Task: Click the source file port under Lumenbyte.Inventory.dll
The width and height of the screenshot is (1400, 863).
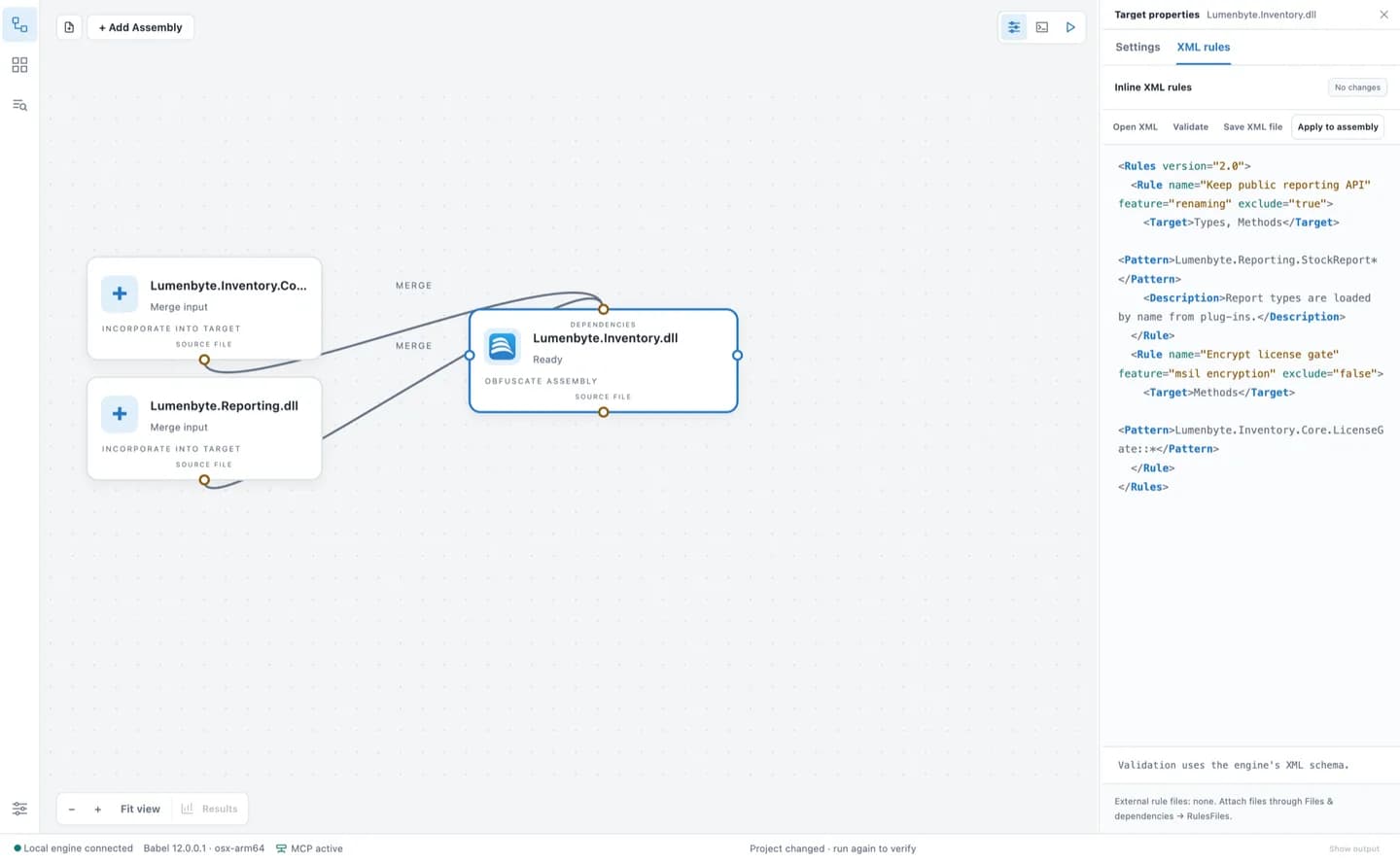Action: click(x=604, y=412)
